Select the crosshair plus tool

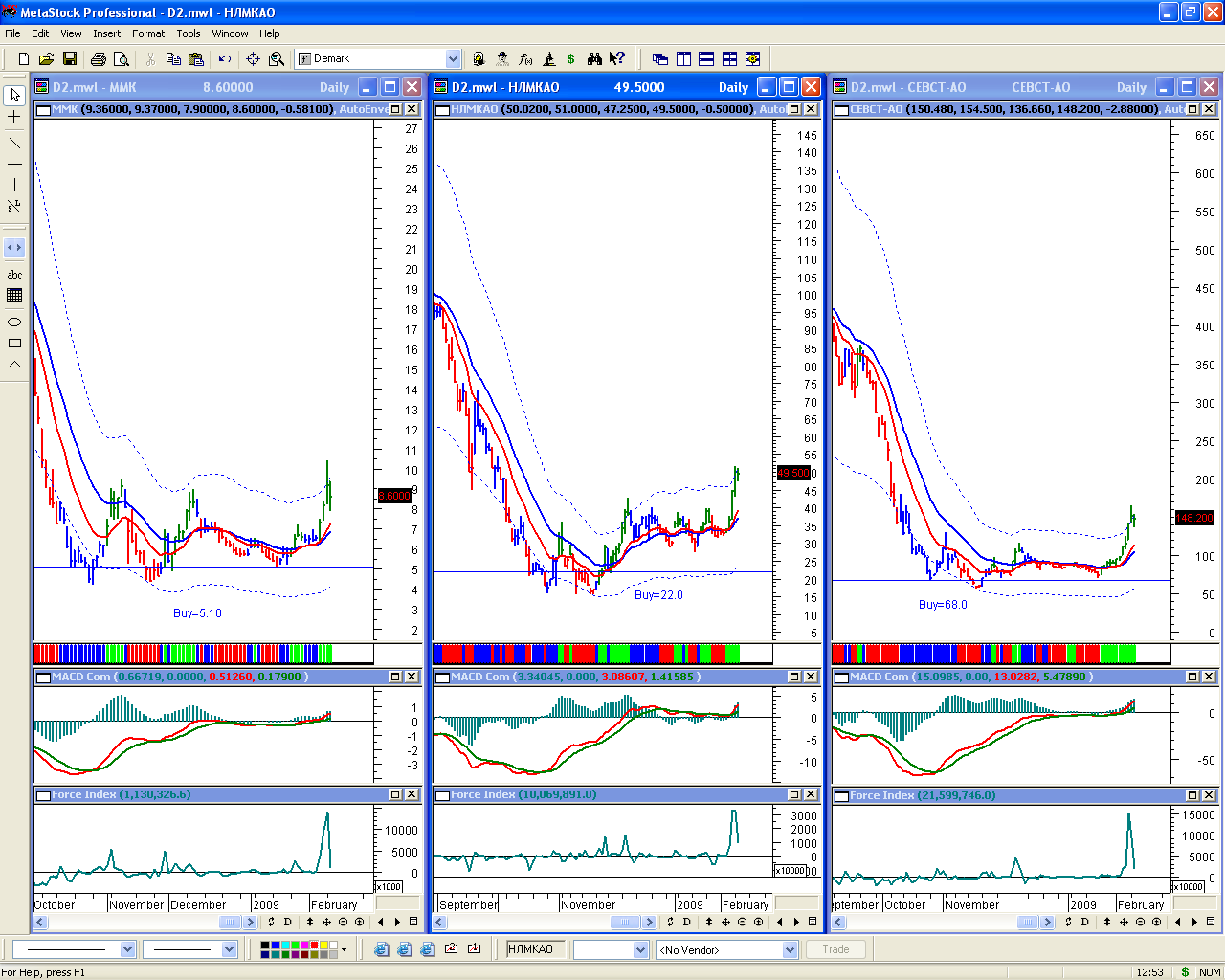(14, 117)
